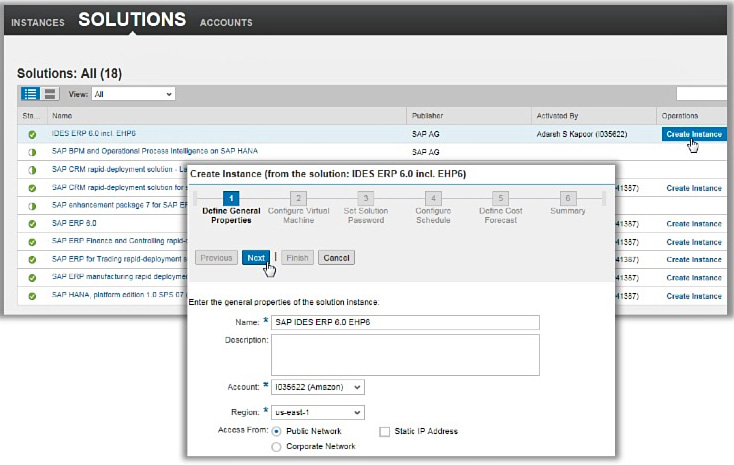Go to the INSTANCES tab
This screenshot has height=465, width=734.
[38, 22]
